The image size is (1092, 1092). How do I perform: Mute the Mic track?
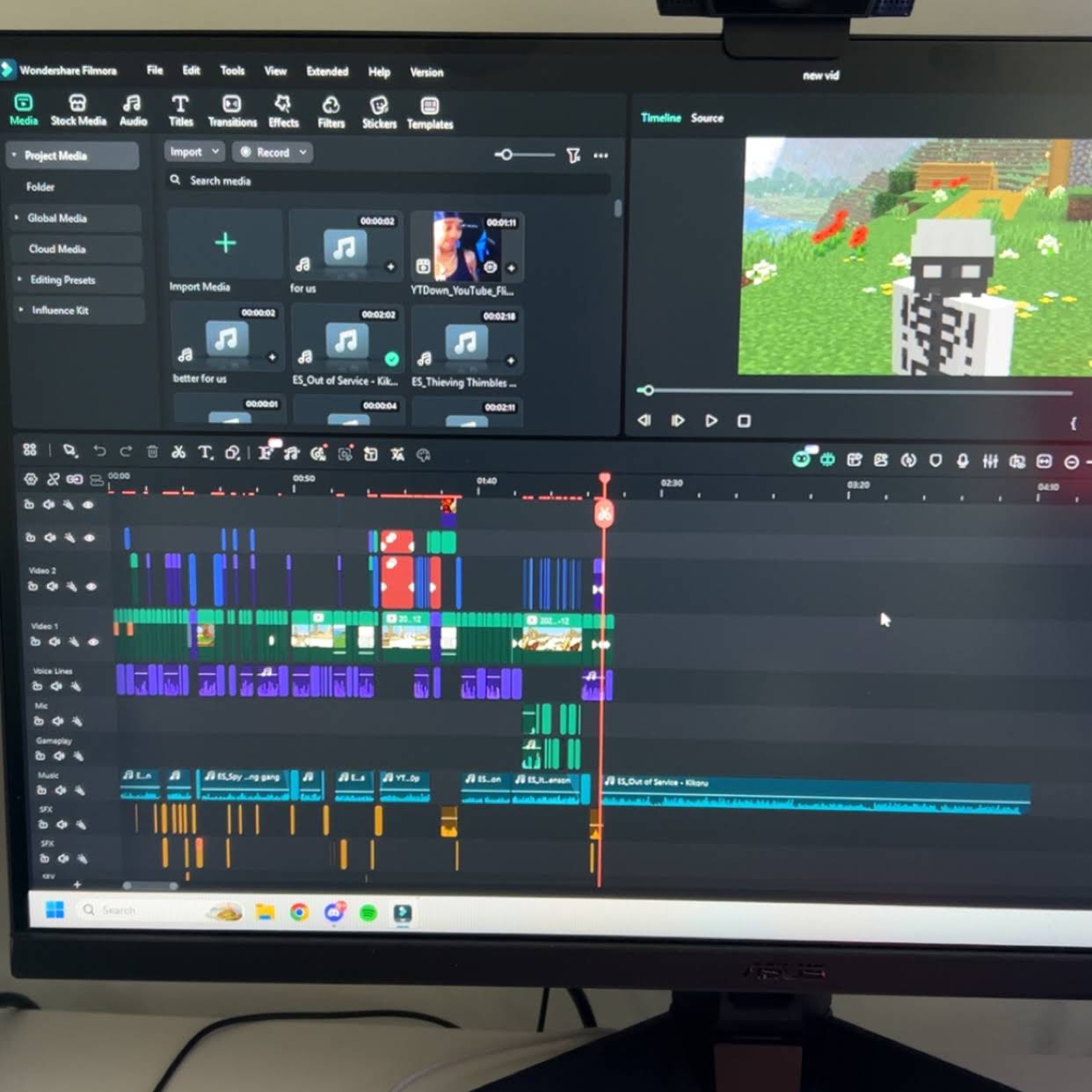point(57,721)
